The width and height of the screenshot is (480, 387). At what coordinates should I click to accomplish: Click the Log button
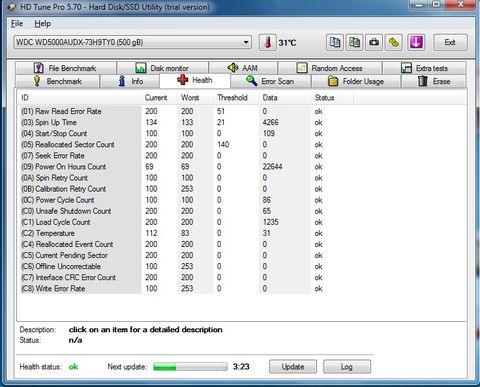347,367
